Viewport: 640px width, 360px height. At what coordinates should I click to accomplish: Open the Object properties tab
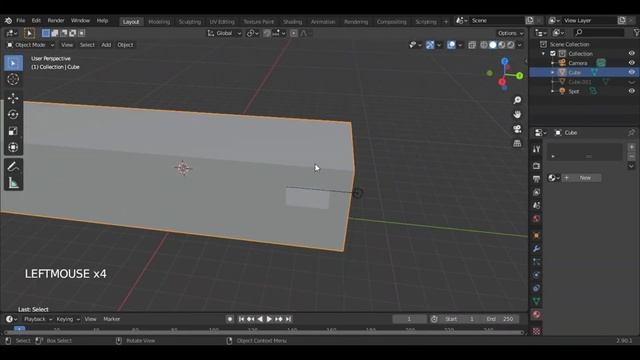[536, 236]
